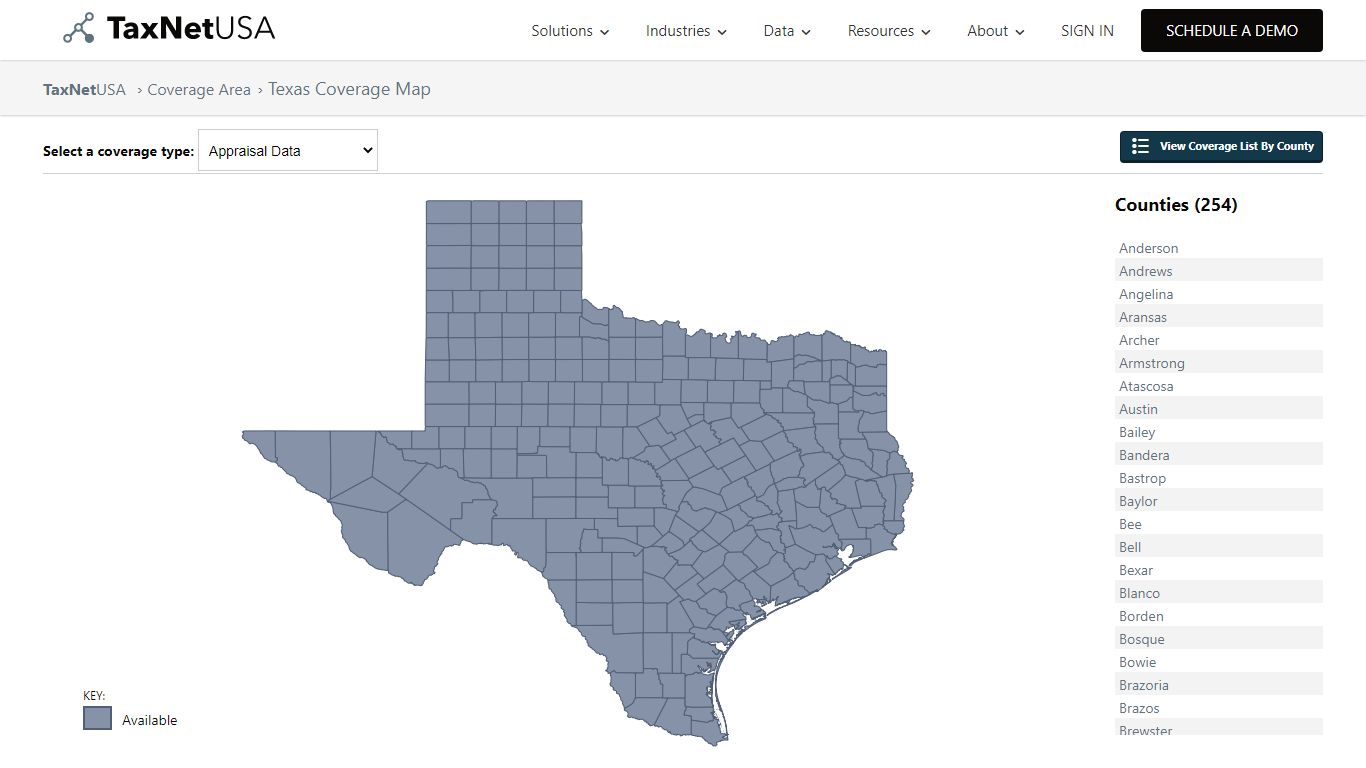
Task: Click the top-left Panhandle county on map
Action: click(448, 211)
